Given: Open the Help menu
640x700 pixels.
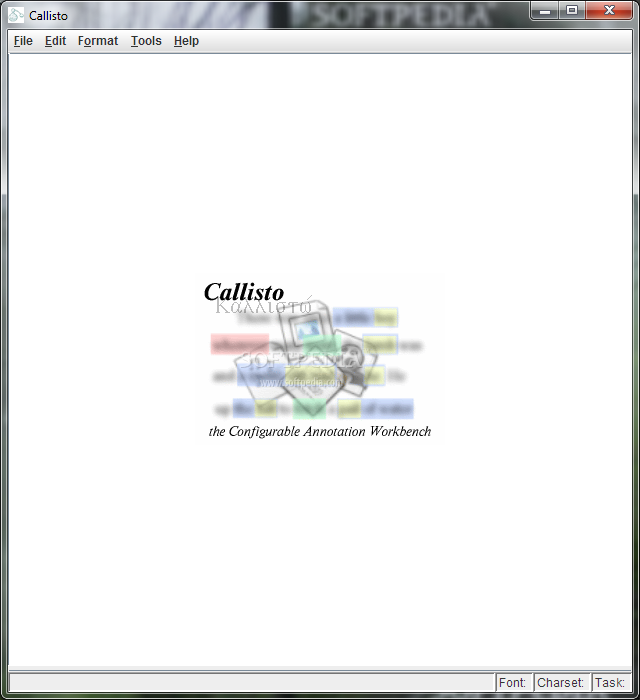Looking at the screenshot, I should [x=186, y=41].
